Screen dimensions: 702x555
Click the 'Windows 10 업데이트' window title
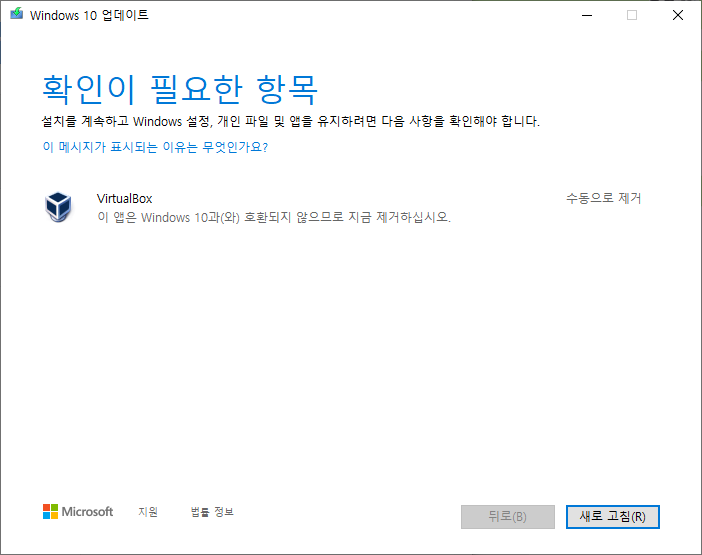[89, 15]
